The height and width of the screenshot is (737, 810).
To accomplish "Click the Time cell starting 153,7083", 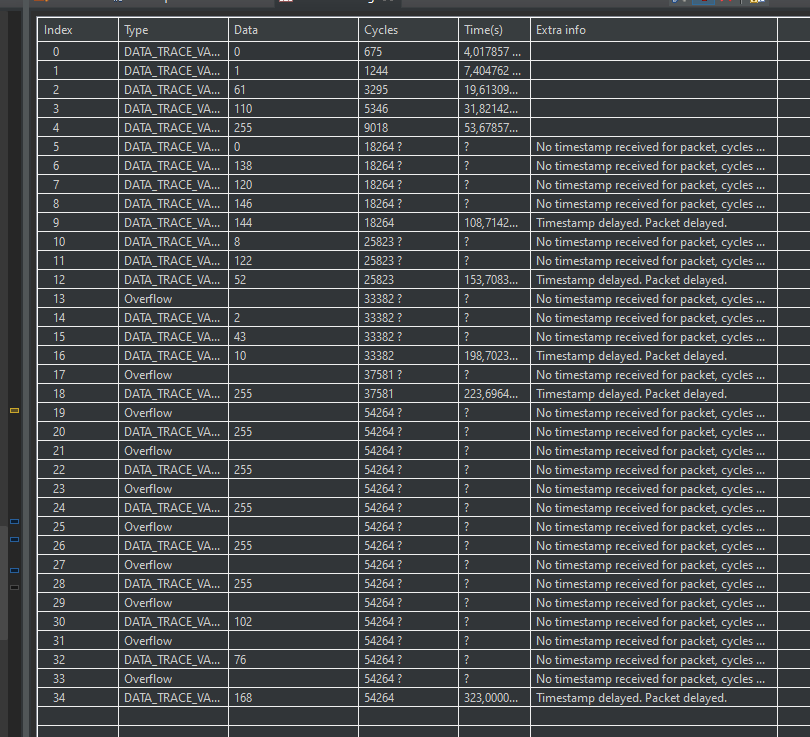I will click(494, 280).
